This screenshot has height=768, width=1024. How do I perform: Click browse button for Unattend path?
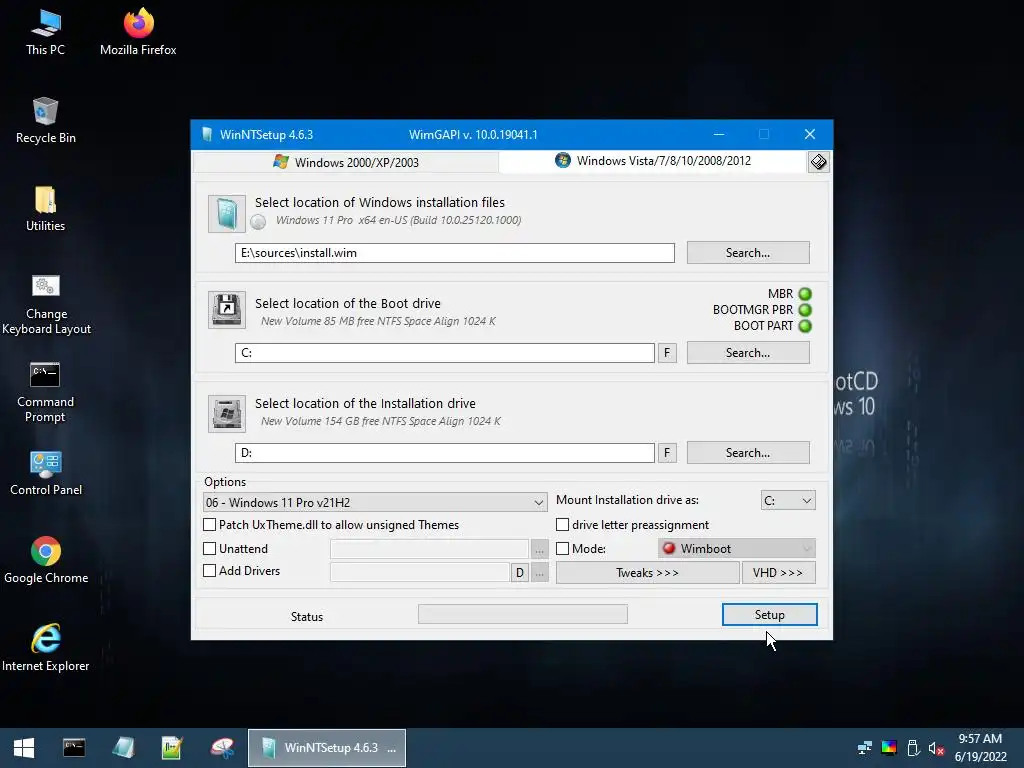tap(539, 549)
